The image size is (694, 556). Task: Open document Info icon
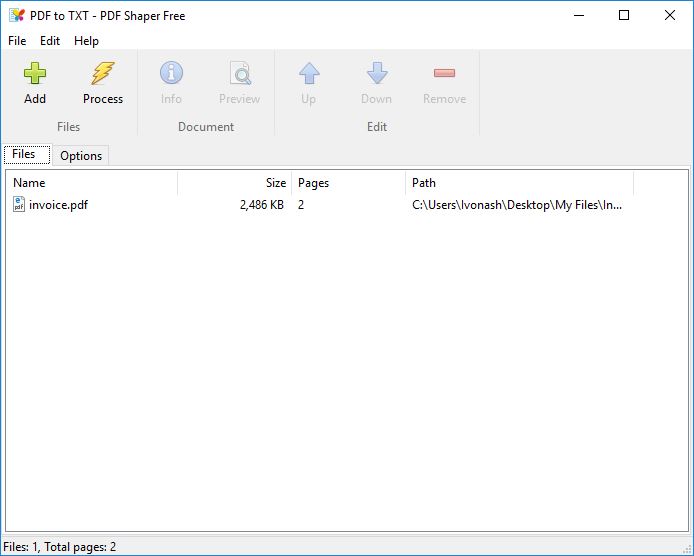pyautogui.click(x=171, y=73)
